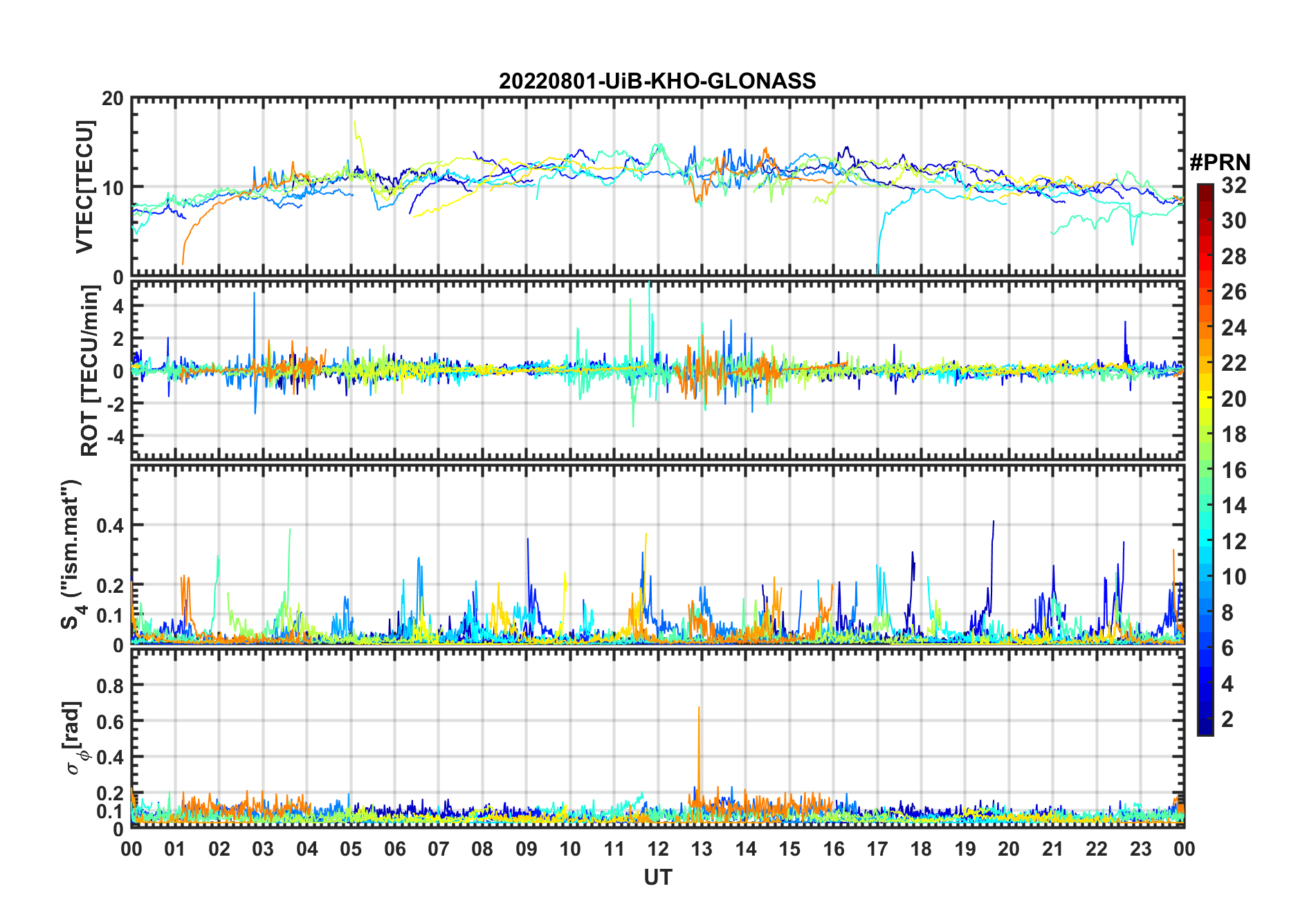This screenshot has height=920, width=1316.
Task: Click the ROT y-axis tick -4
Action: tap(116, 436)
